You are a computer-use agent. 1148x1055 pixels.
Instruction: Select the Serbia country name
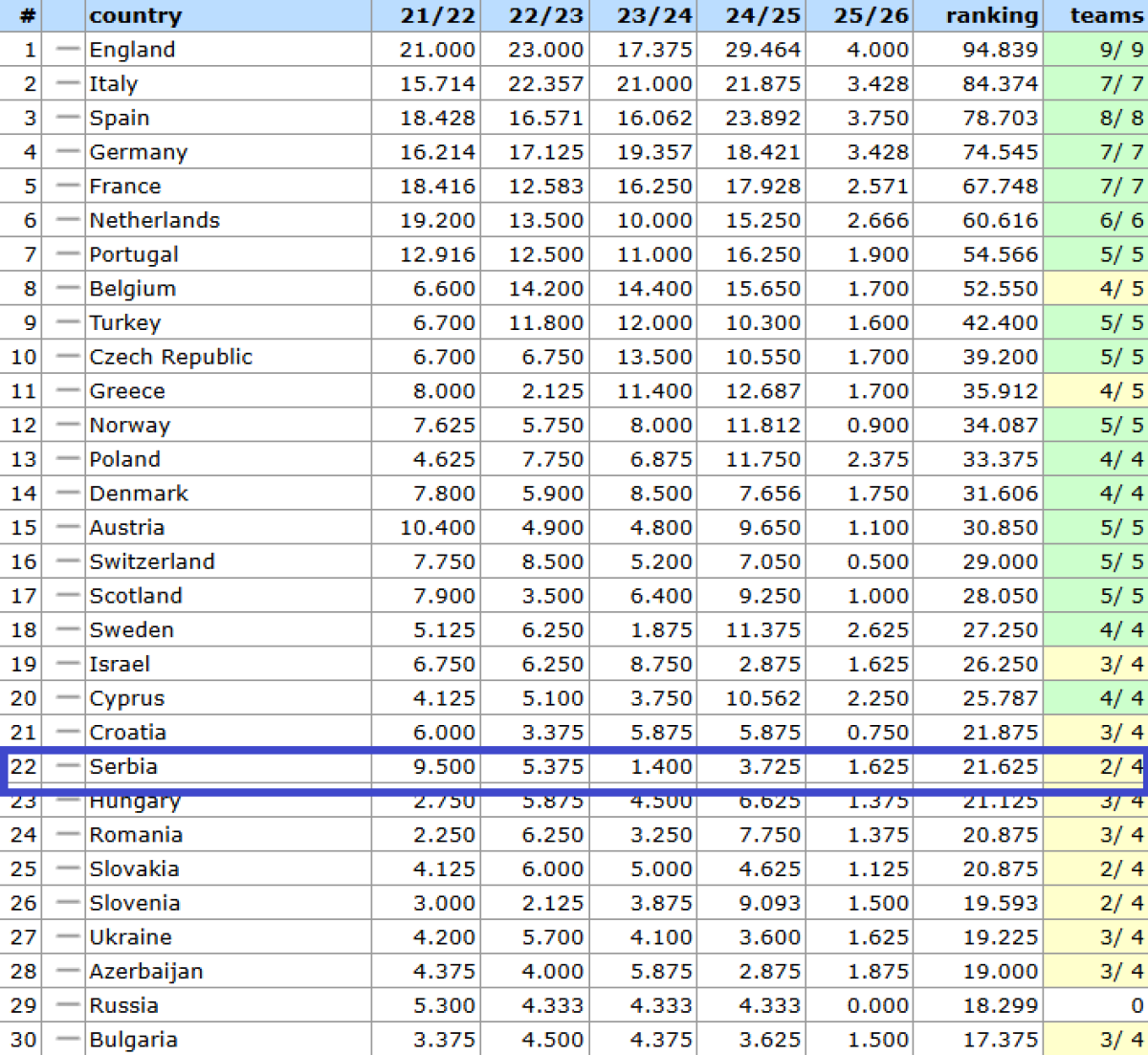click(x=123, y=766)
